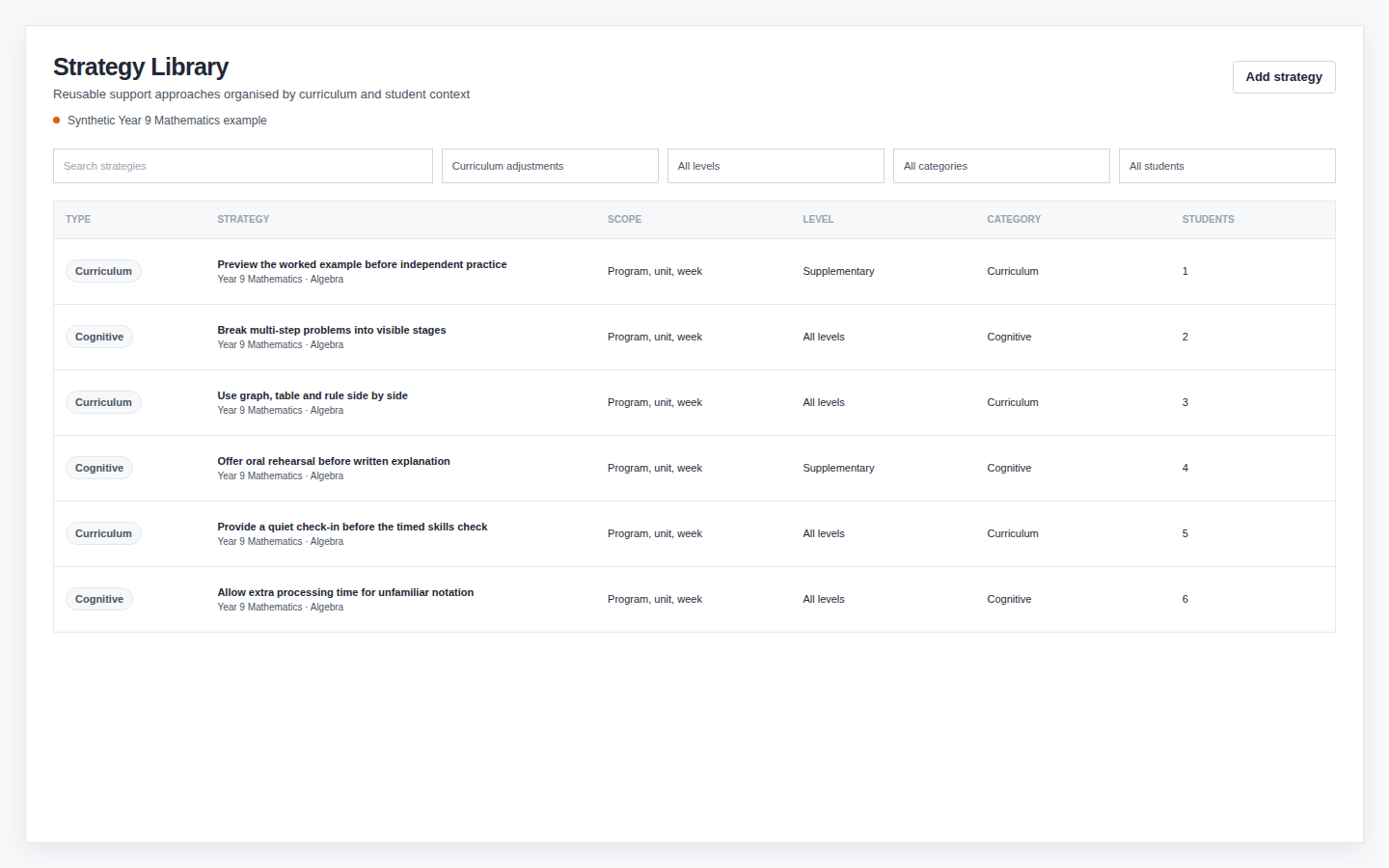1389x868 pixels.
Task: Open the All levels filter dropdown
Action: (x=776, y=166)
